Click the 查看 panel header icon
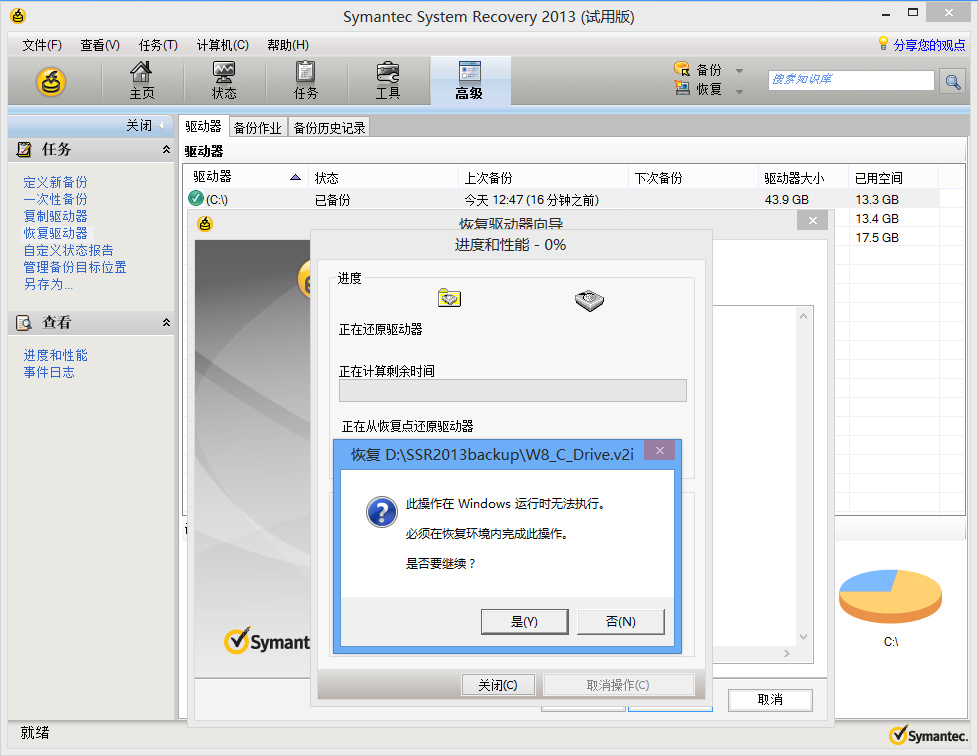Image resolution: width=978 pixels, height=756 pixels. point(24,322)
